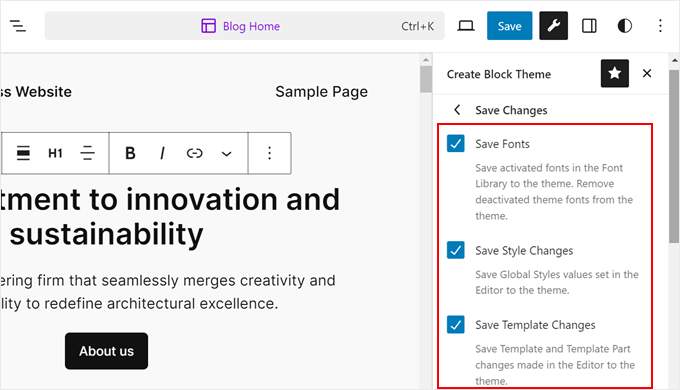Unpin the Create Block Theme star icon
The height and width of the screenshot is (390, 680).
click(x=615, y=73)
